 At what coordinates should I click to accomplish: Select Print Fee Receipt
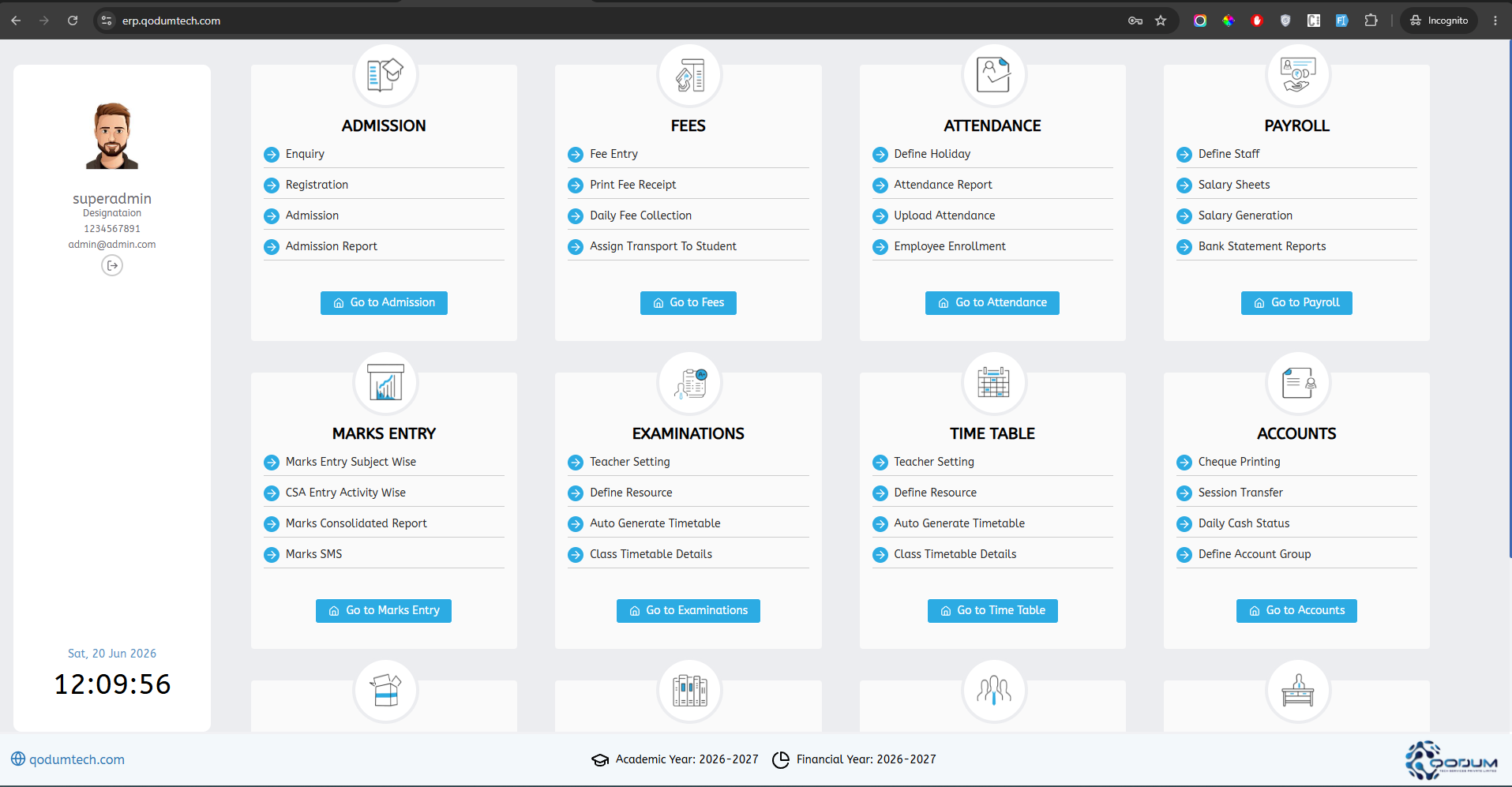click(633, 185)
